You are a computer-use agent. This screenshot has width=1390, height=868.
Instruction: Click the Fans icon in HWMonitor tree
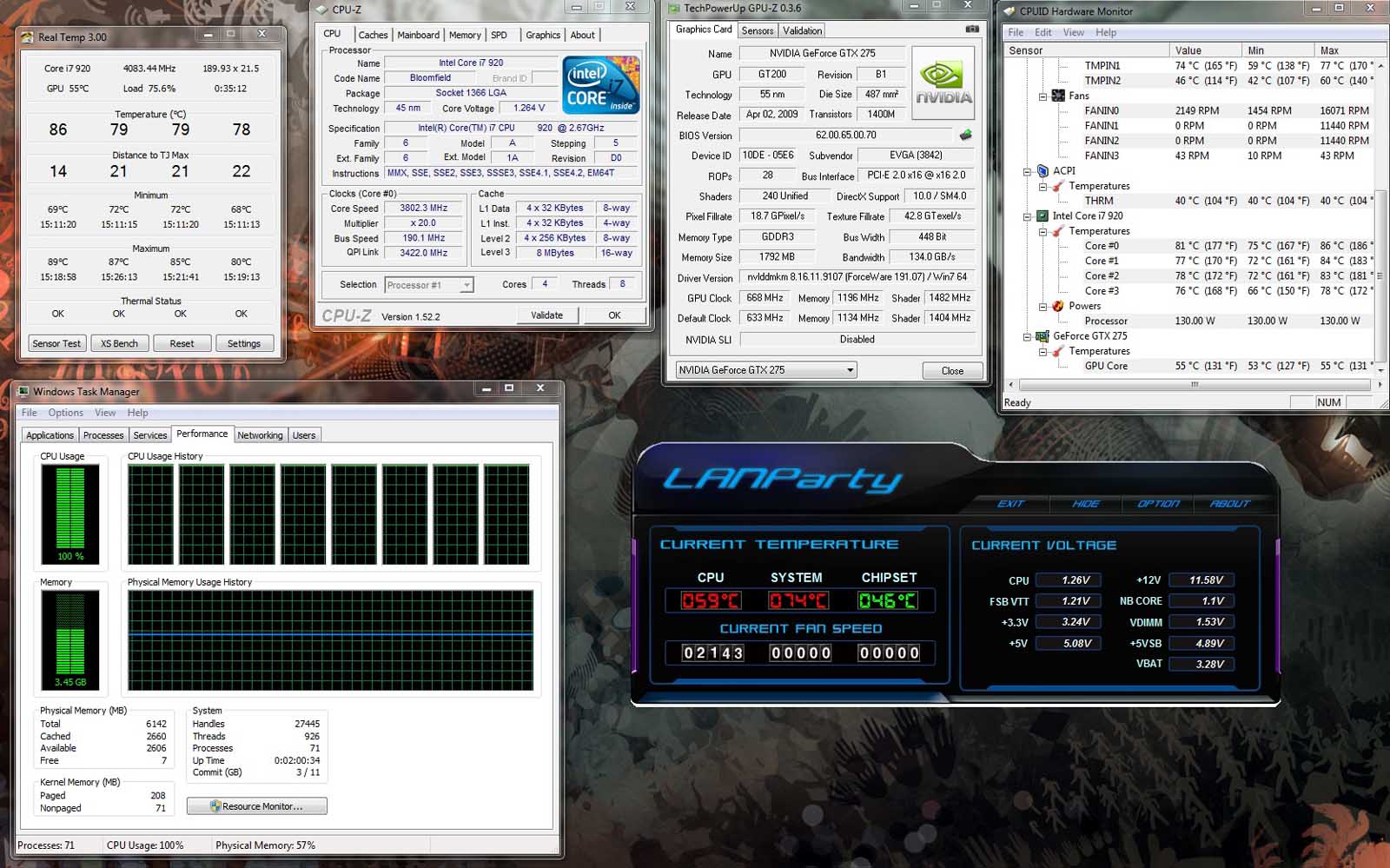(1058, 96)
